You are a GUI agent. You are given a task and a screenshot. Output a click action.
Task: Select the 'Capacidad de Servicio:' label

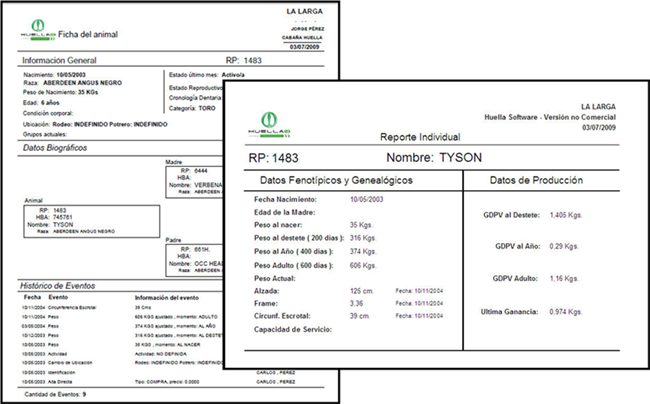[293, 329]
